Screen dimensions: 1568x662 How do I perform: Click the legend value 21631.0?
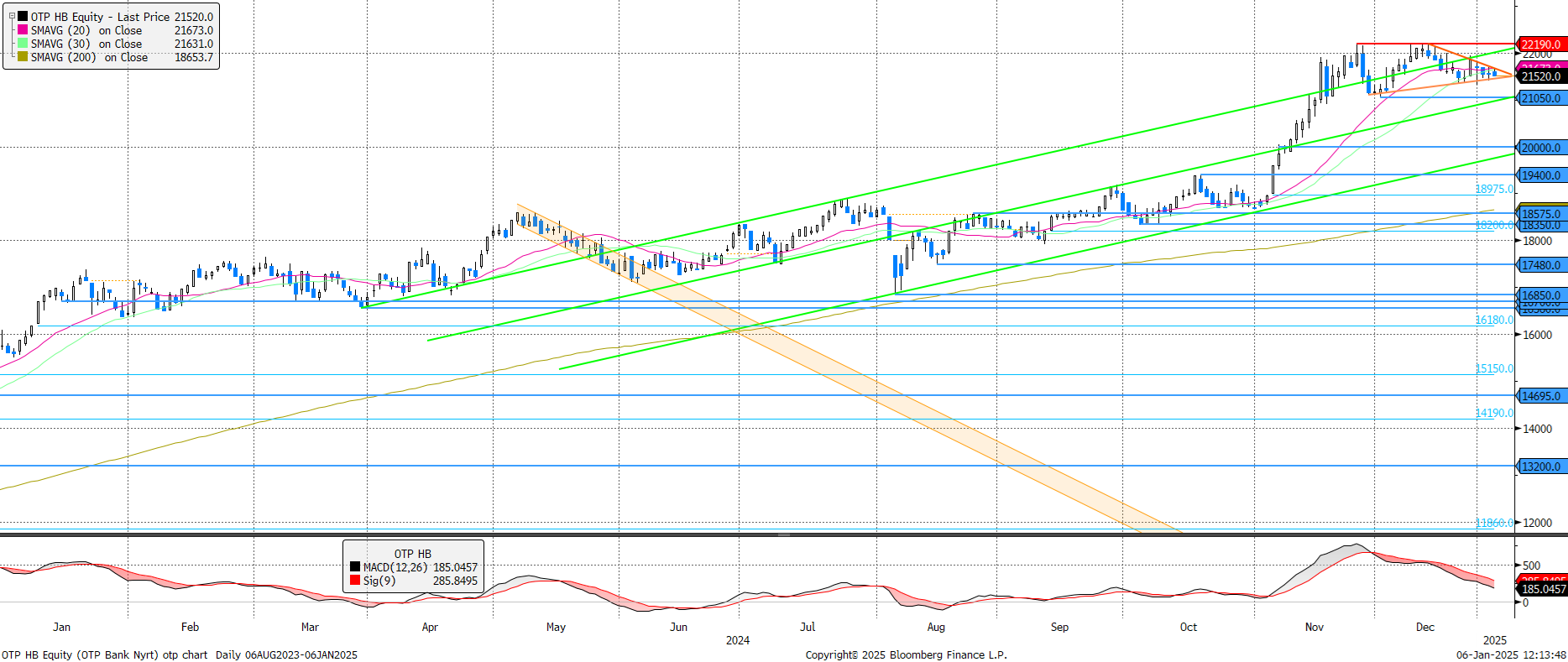point(194,44)
